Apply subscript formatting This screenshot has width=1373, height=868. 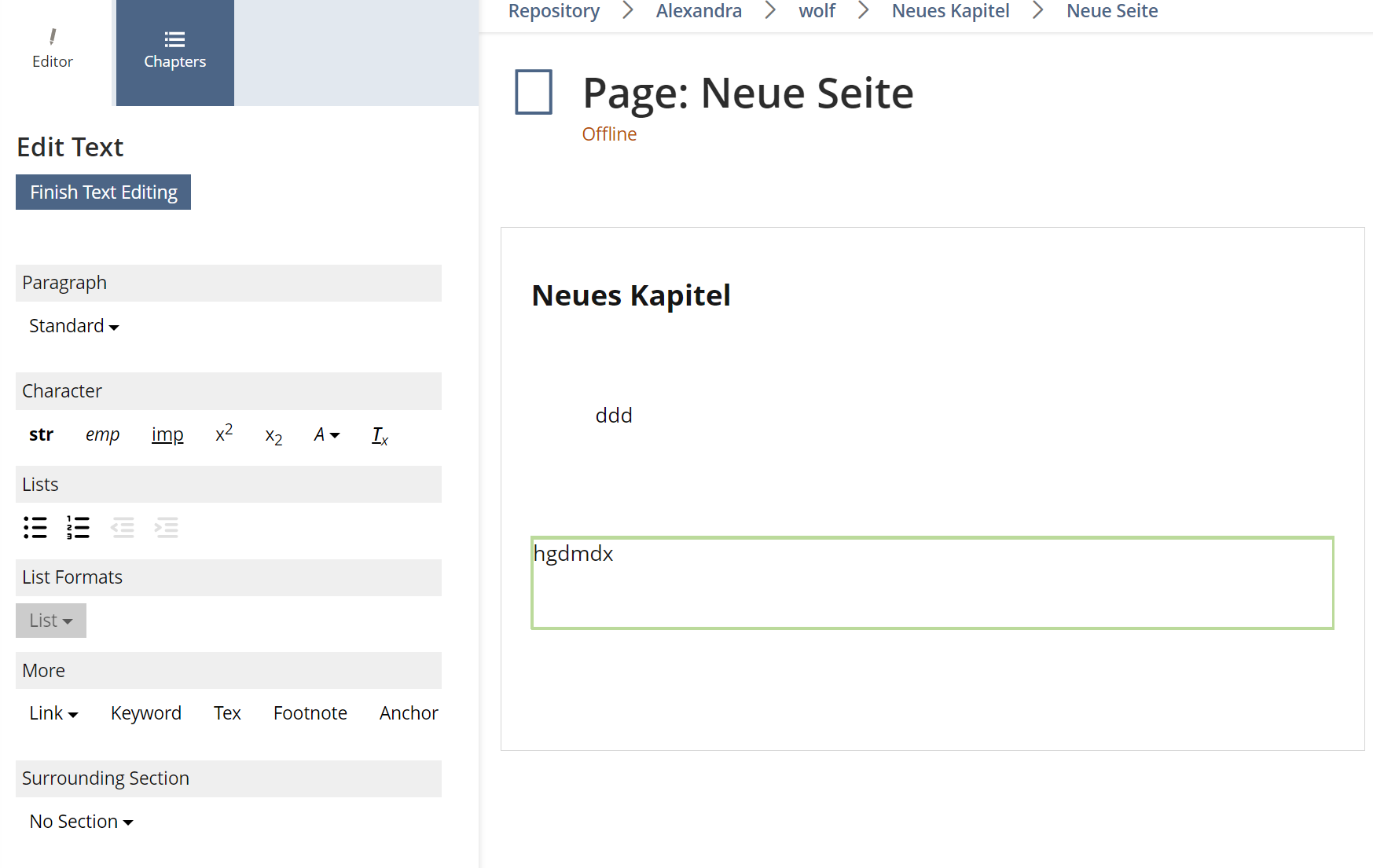[273, 436]
